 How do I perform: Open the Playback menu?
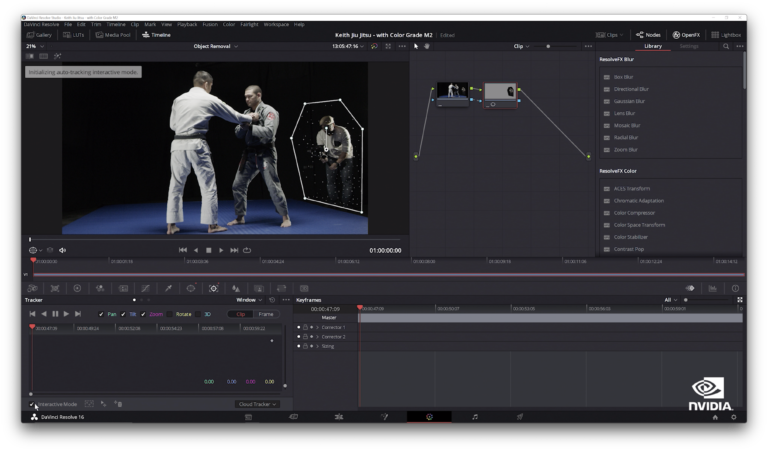click(187, 24)
